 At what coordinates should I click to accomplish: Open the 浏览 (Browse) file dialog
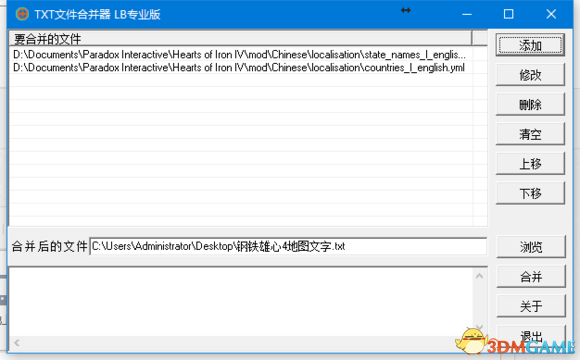click(x=531, y=247)
